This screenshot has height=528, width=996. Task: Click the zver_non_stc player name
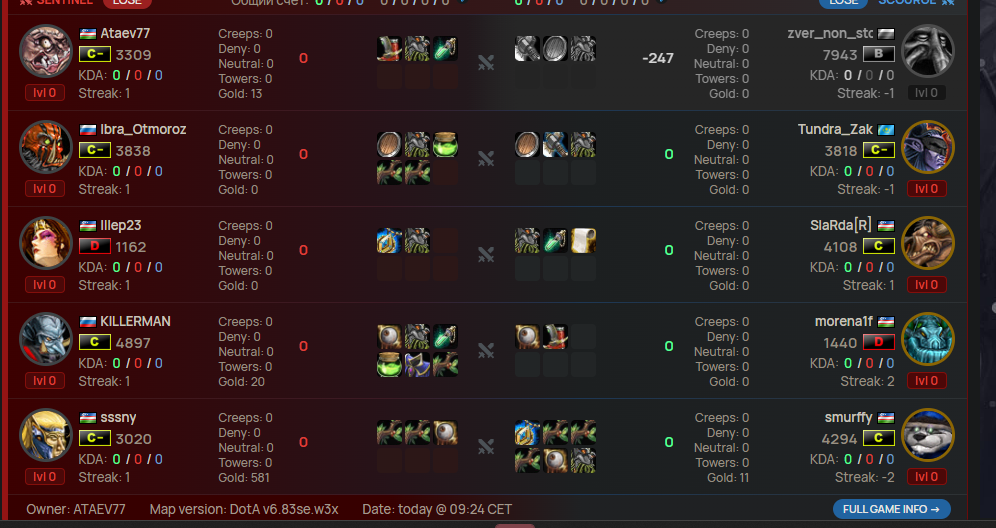click(x=830, y=34)
